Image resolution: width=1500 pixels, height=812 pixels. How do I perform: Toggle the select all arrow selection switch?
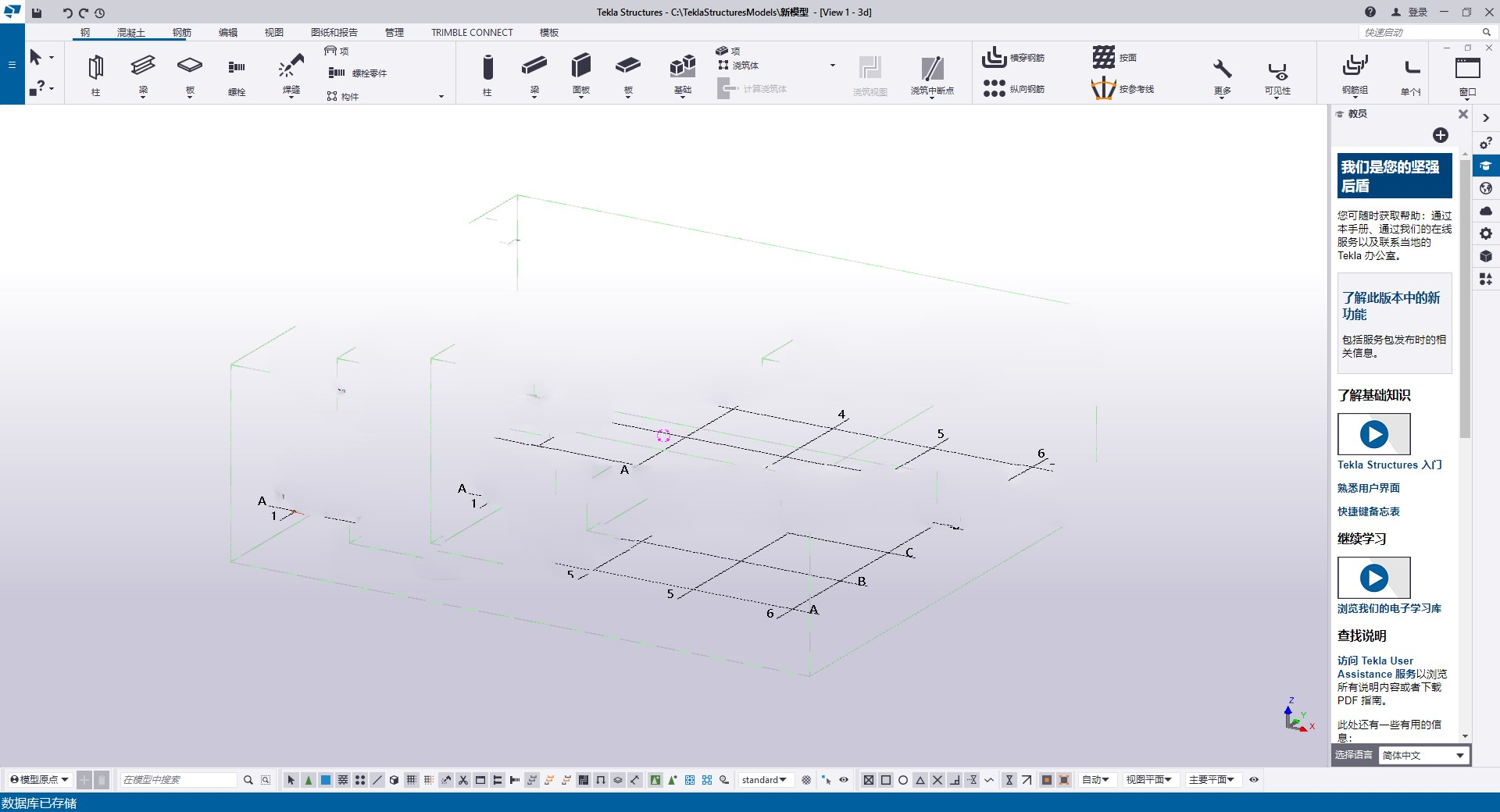291,780
